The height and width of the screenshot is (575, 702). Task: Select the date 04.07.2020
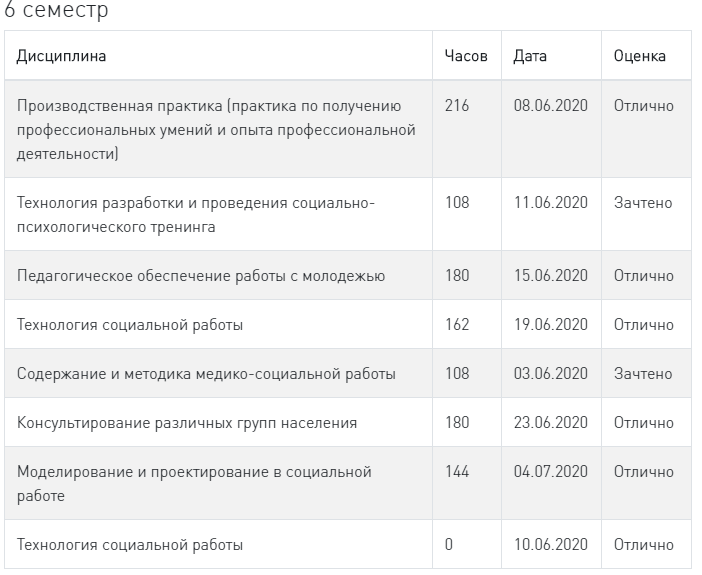coord(551,472)
